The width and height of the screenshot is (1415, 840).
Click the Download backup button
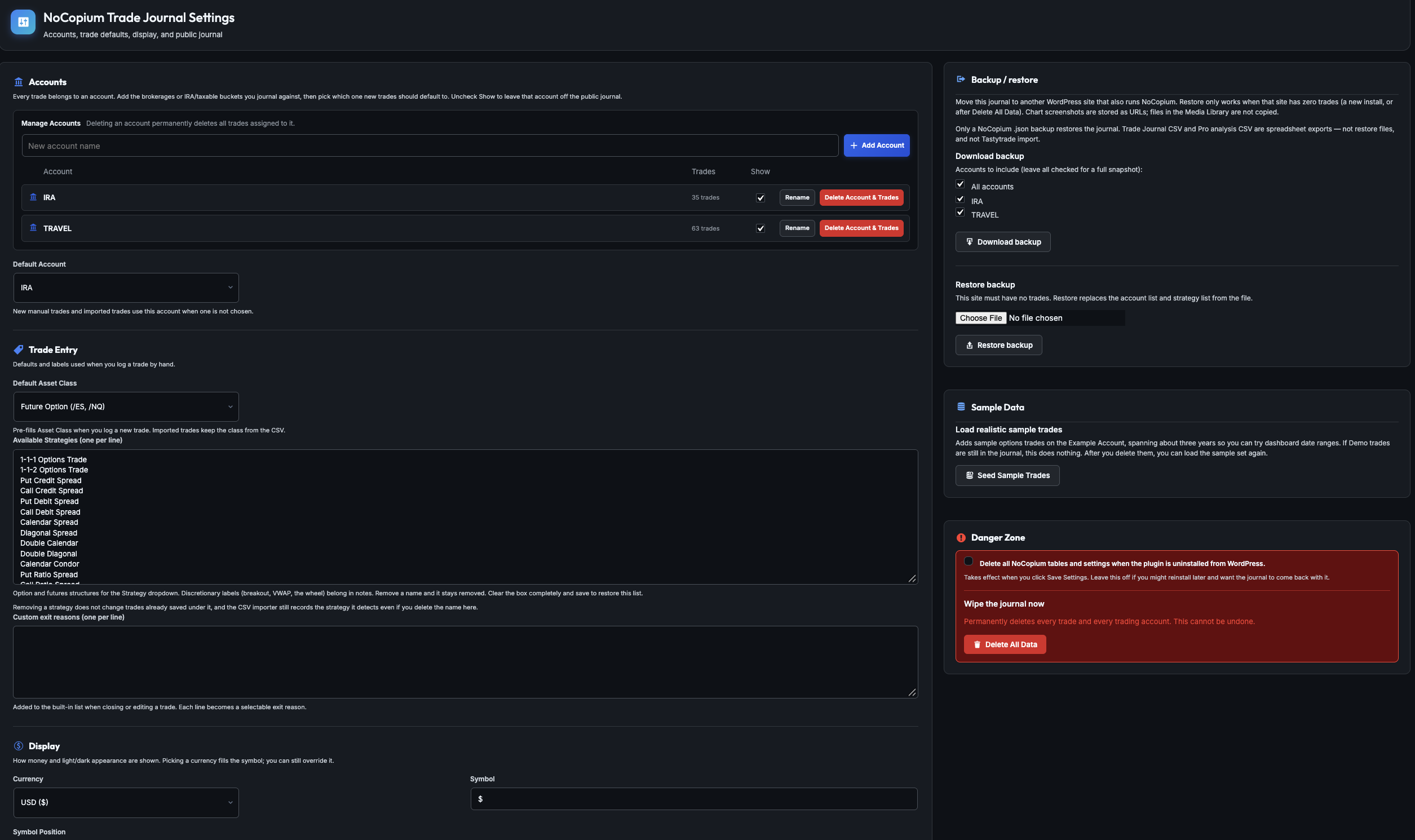coord(1002,242)
